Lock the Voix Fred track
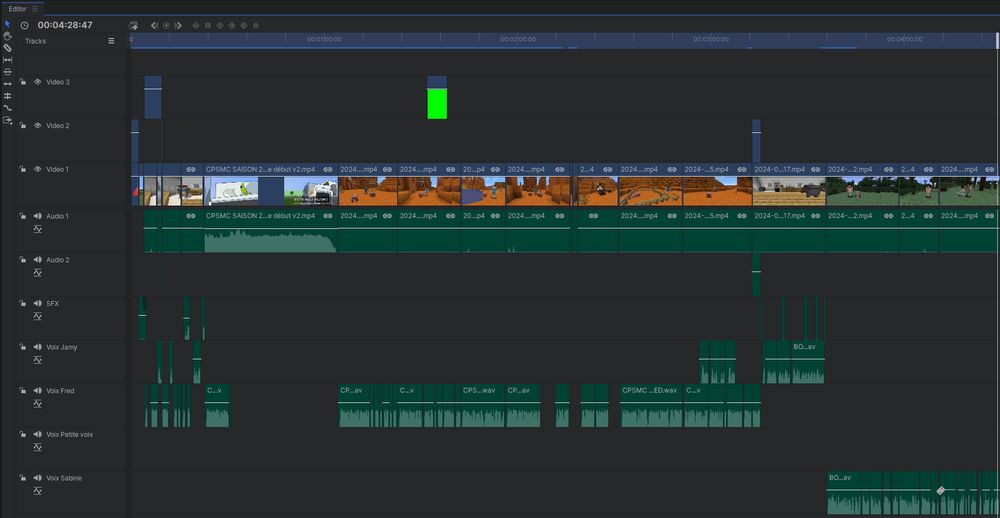Screen dimensions: 1000x518 point(22,390)
